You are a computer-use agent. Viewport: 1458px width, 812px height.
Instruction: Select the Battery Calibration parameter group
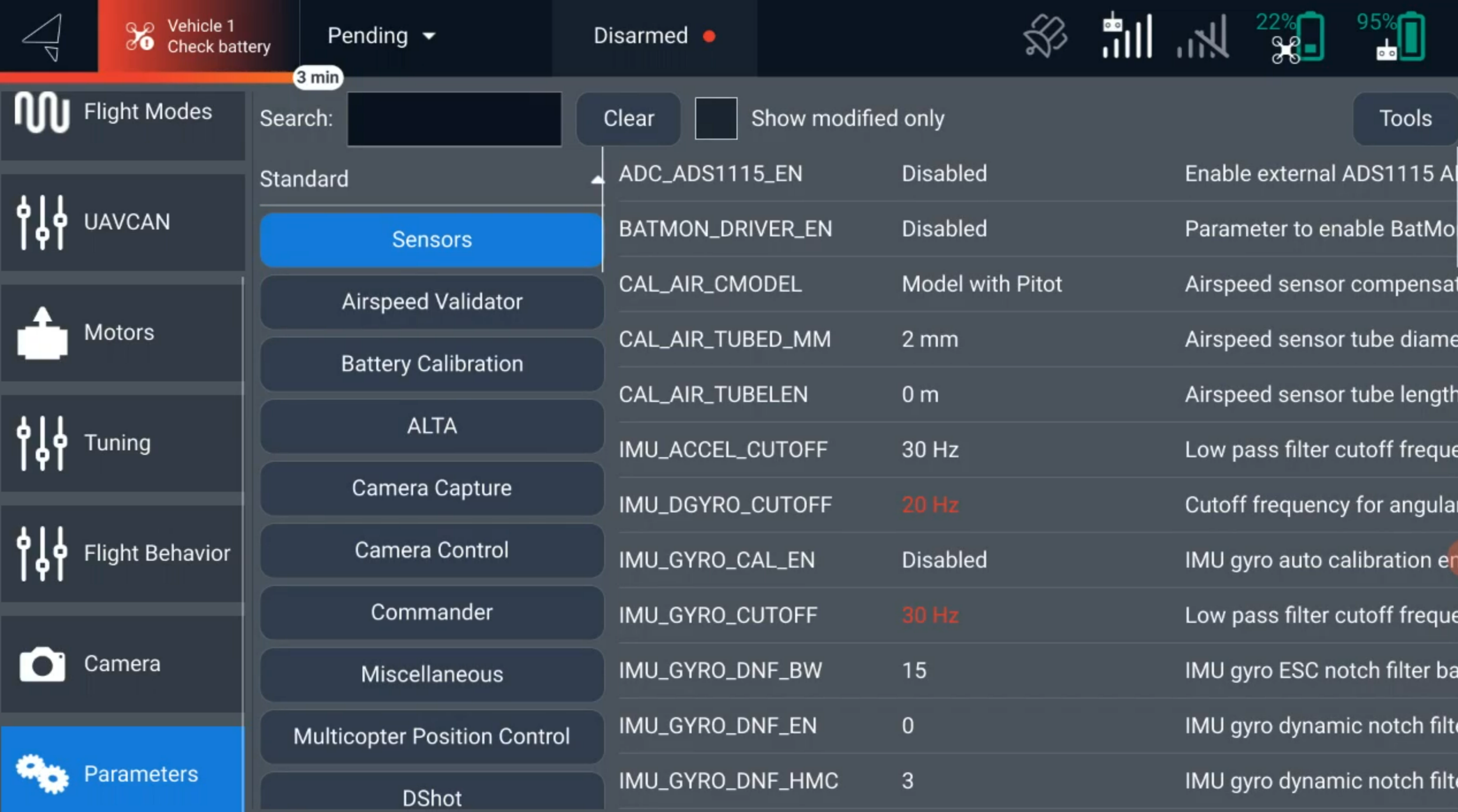[x=432, y=364]
